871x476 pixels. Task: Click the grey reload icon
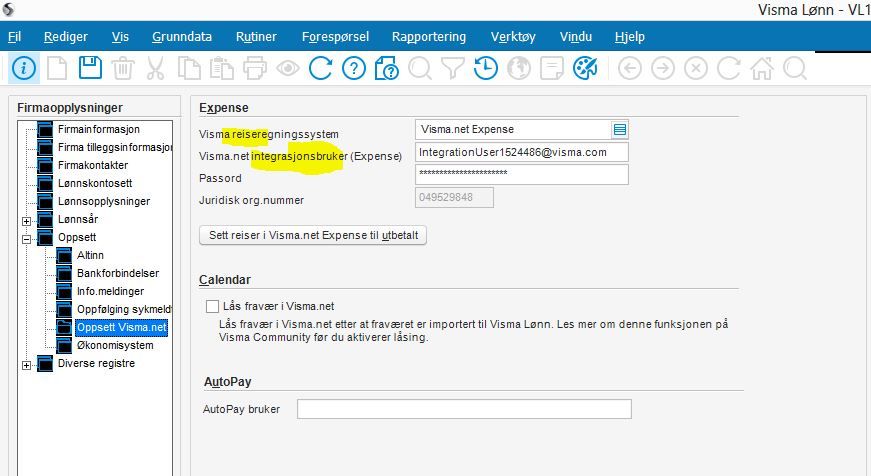point(728,68)
